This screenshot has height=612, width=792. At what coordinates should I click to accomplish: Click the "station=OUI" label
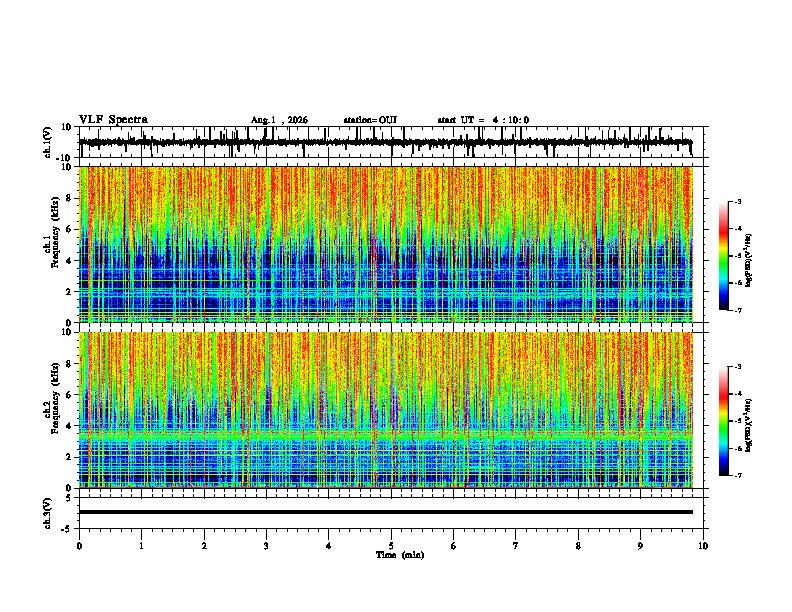[370, 120]
